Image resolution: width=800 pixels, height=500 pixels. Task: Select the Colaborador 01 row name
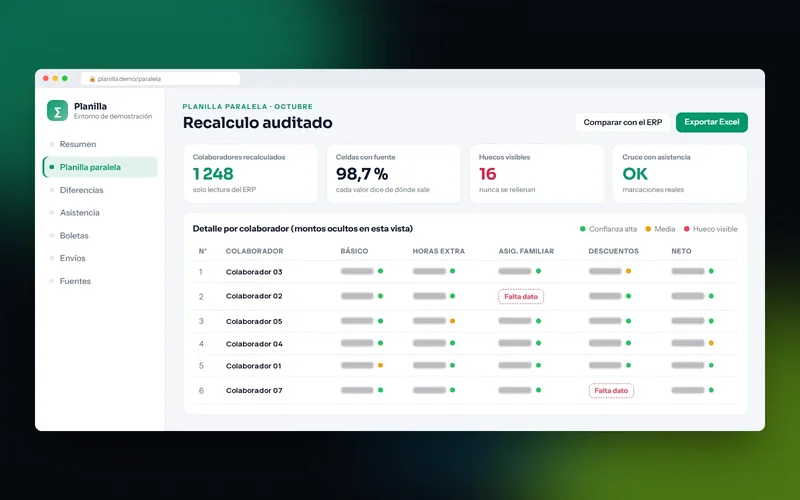click(x=254, y=366)
